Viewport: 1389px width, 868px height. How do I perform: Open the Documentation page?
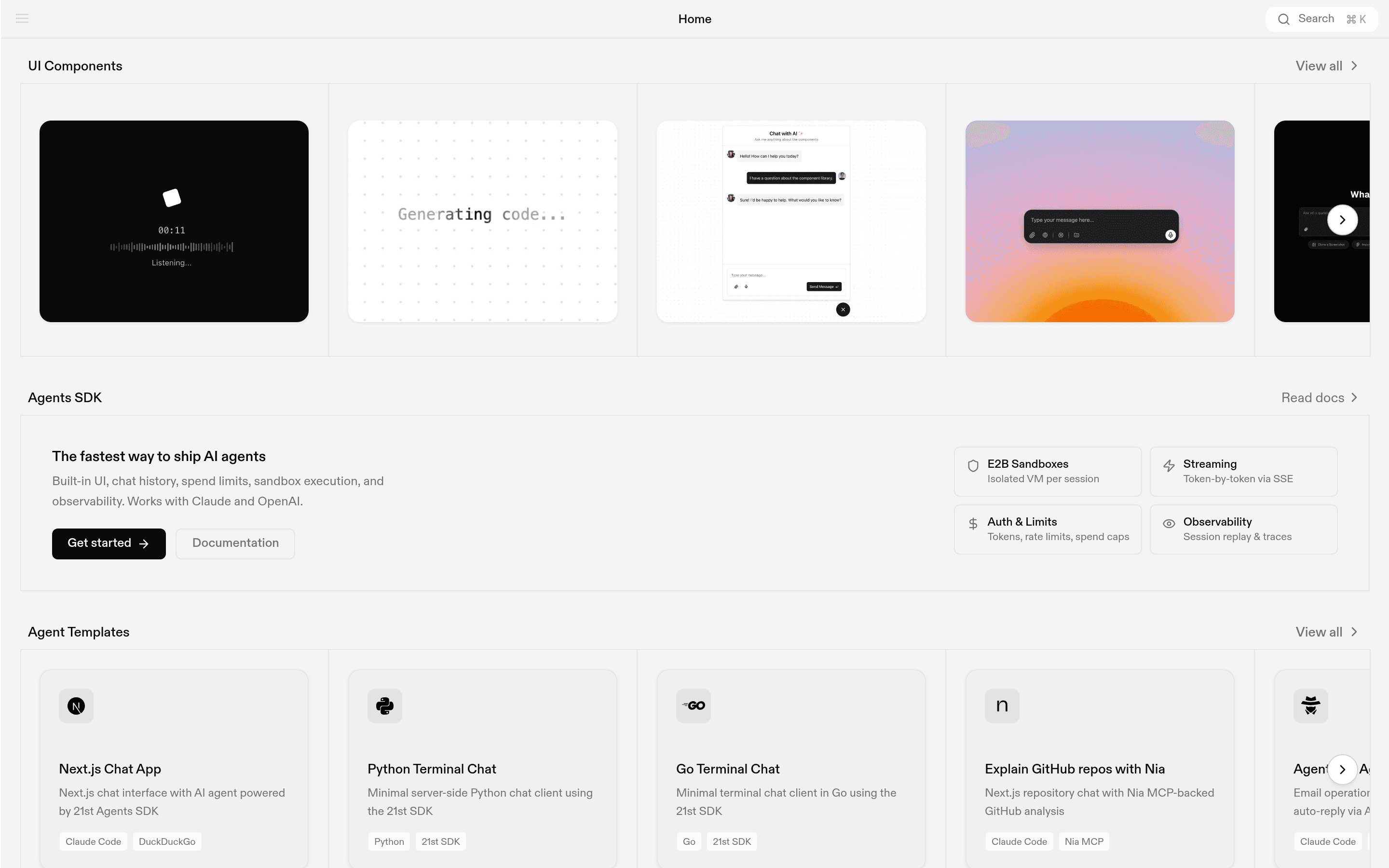pyautogui.click(x=235, y=542)
